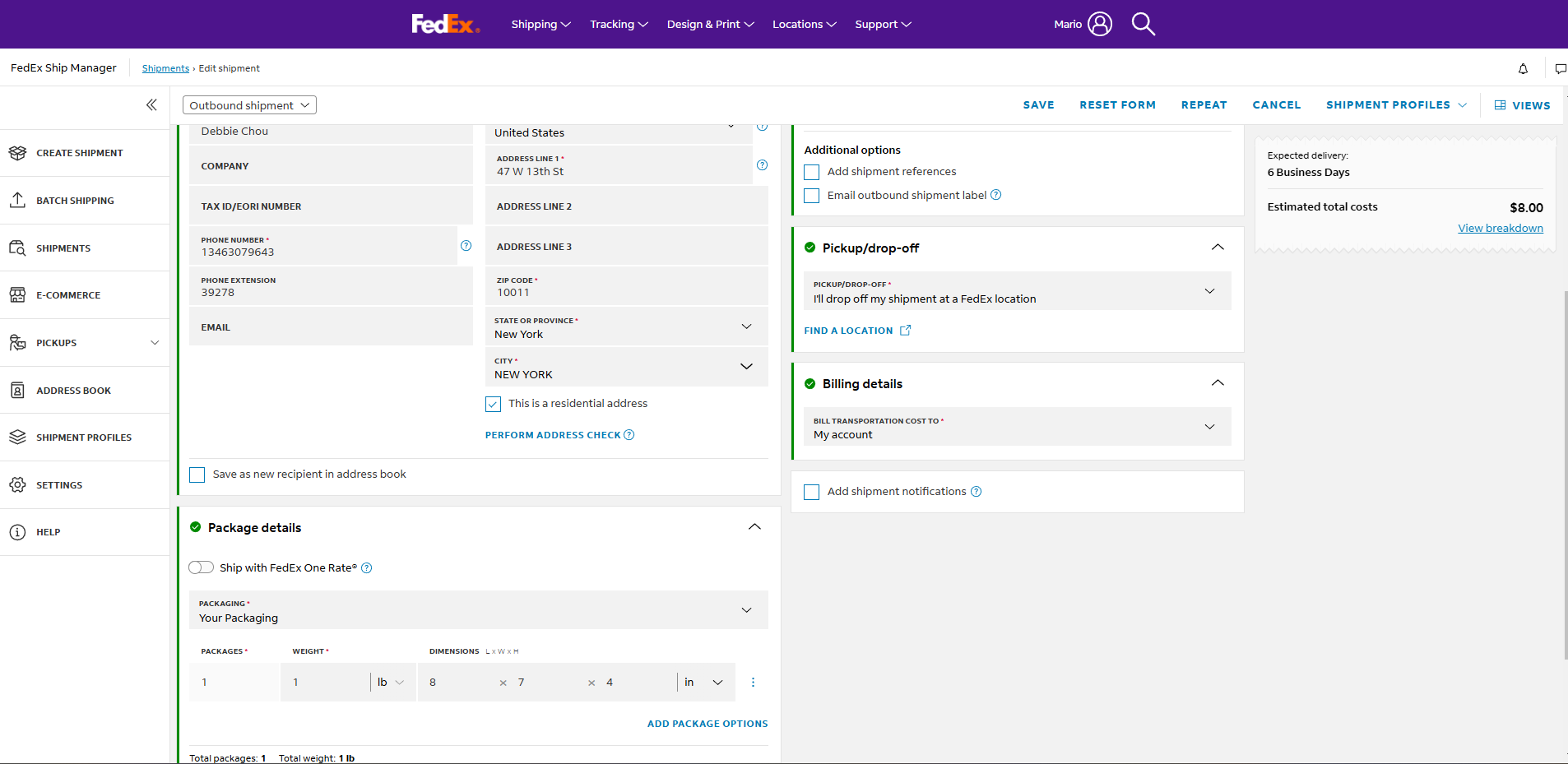This screenshot has width=1568, height=764.
Task: Click the Company input field
Action: pyautogui.click(x=331, y=165)
